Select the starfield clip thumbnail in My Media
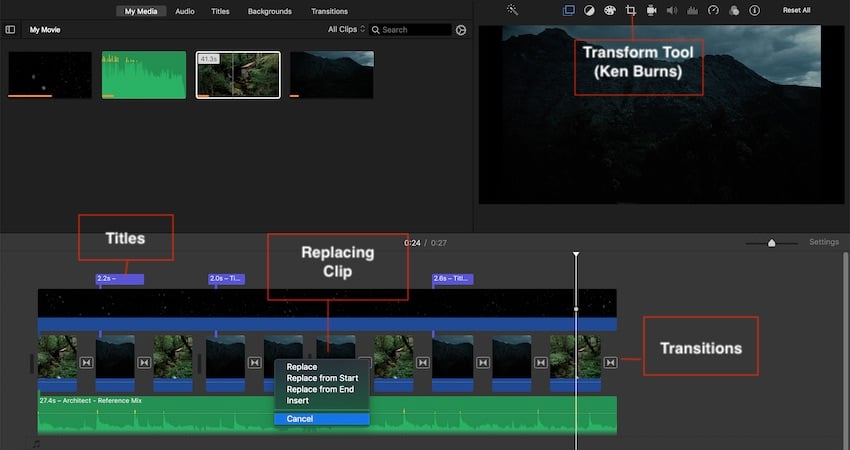This screenshot has width=850, height=450. [x=50, y=75]
